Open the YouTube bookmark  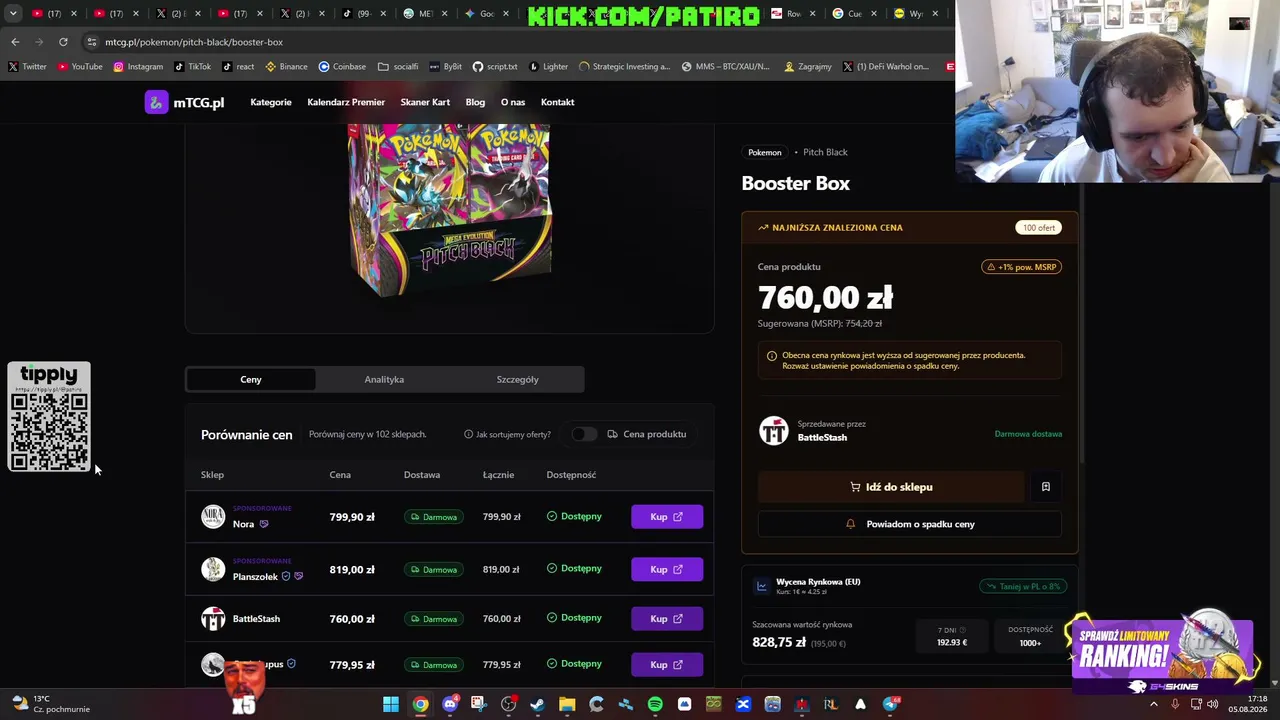pyautogui.click(x=80, y=67)
